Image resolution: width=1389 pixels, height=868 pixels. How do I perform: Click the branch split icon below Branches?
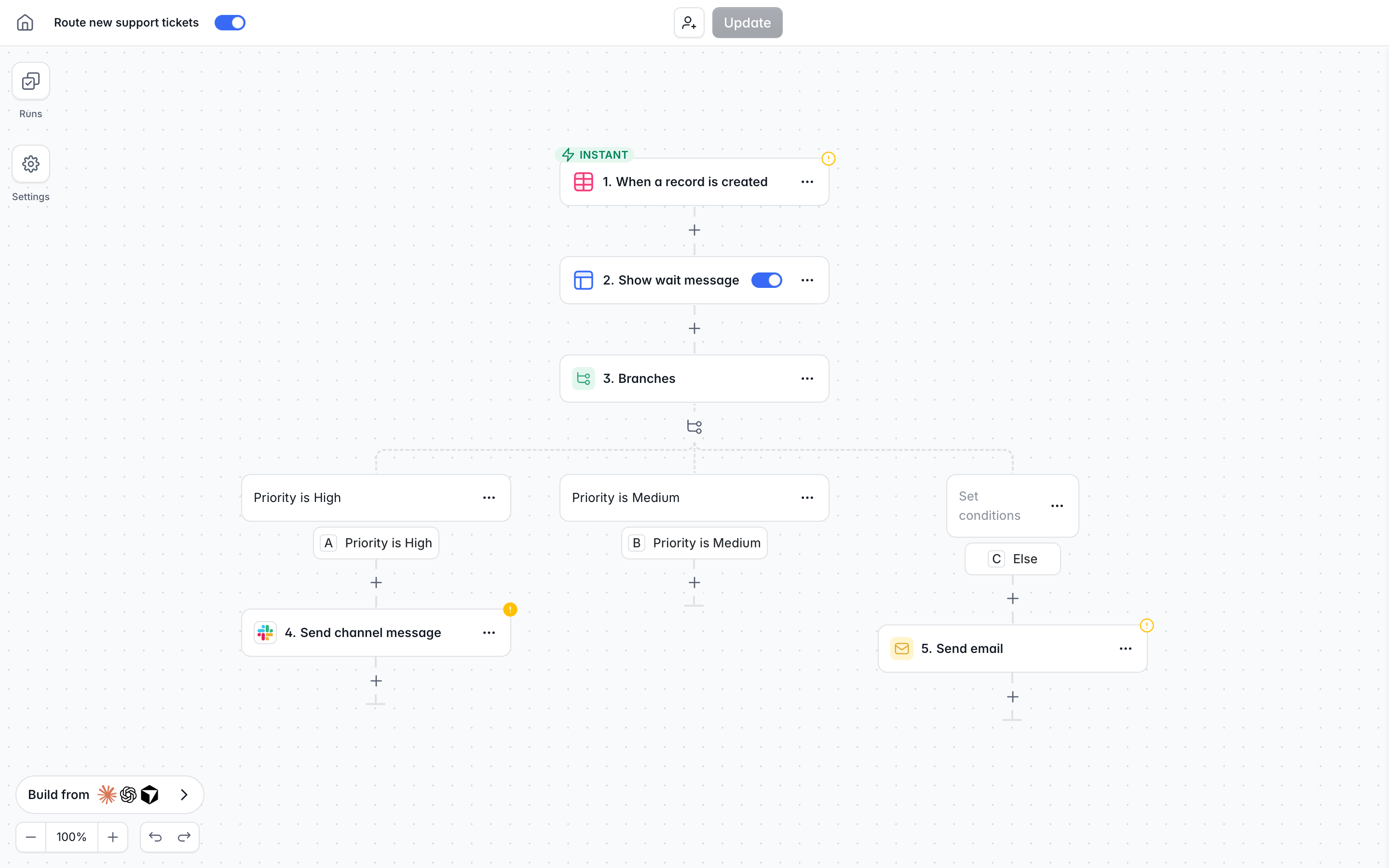(x=694, y=427)
